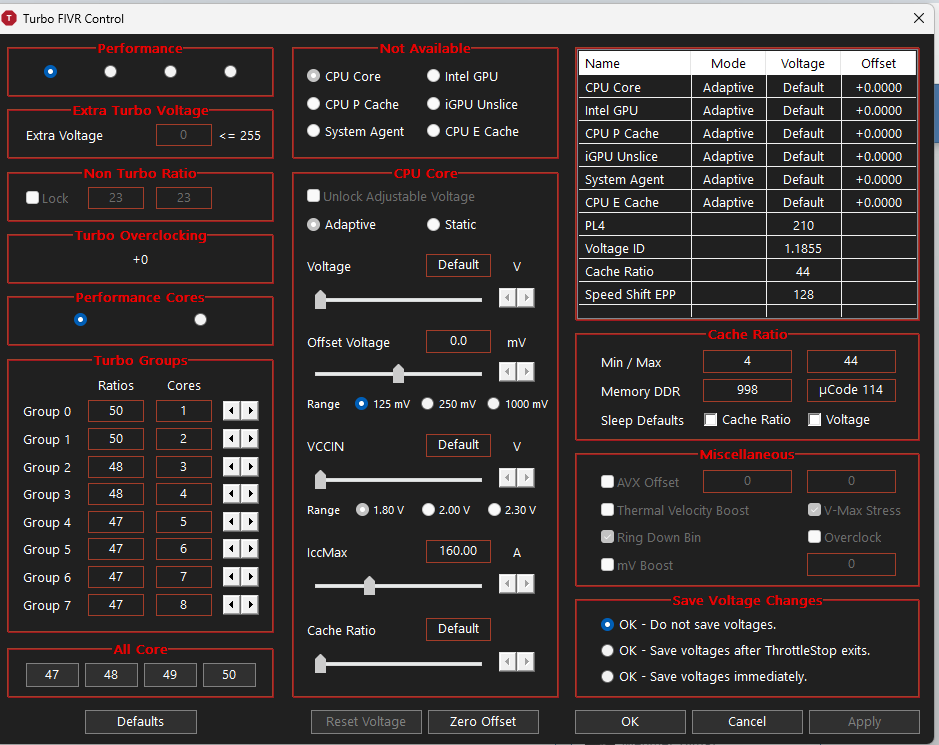Set VCCIN range to 2.30 V

(x=494, y=510)
